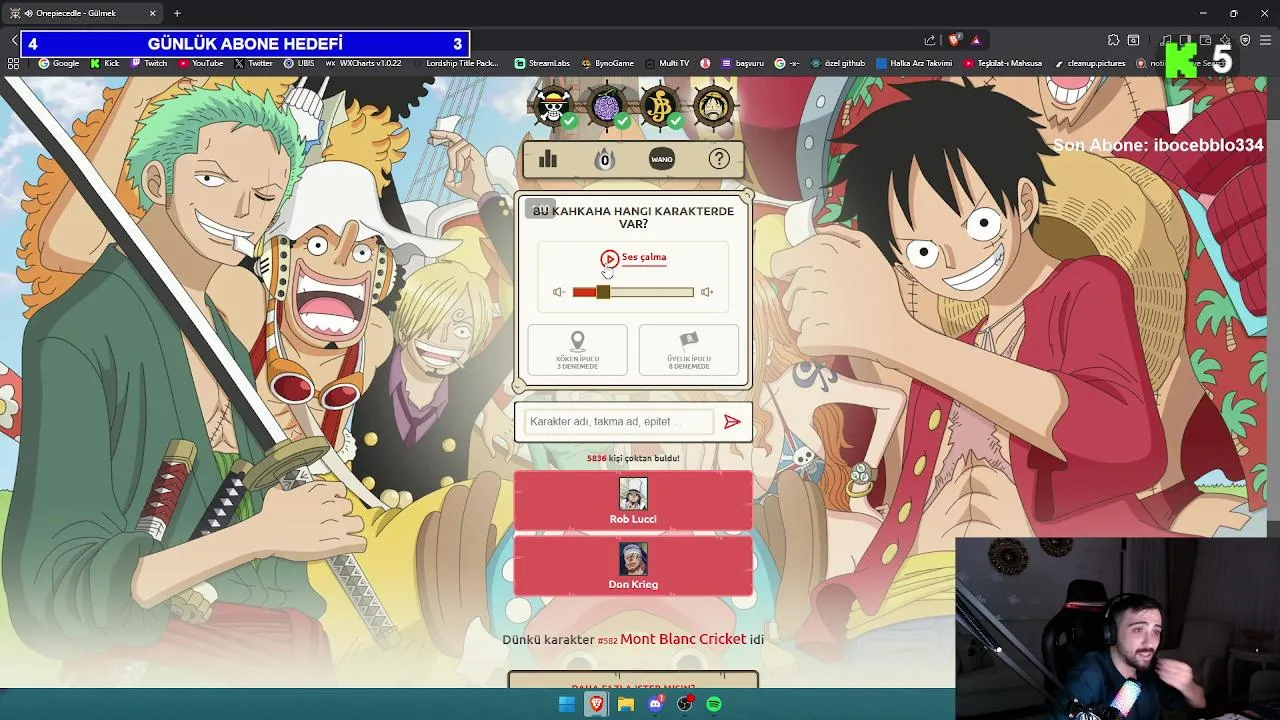1280x720 pixels.
Task: Open the Kick bookmark
Action: click(x=105, y=63)
